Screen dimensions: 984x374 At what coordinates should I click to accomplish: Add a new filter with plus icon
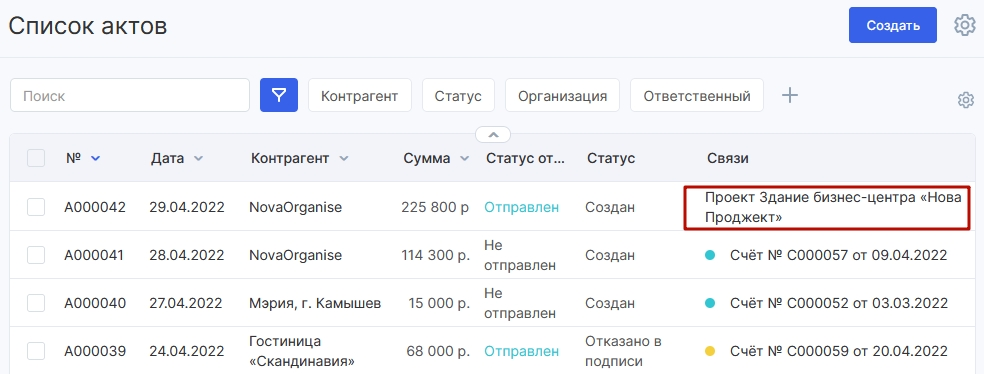[789, 95]
